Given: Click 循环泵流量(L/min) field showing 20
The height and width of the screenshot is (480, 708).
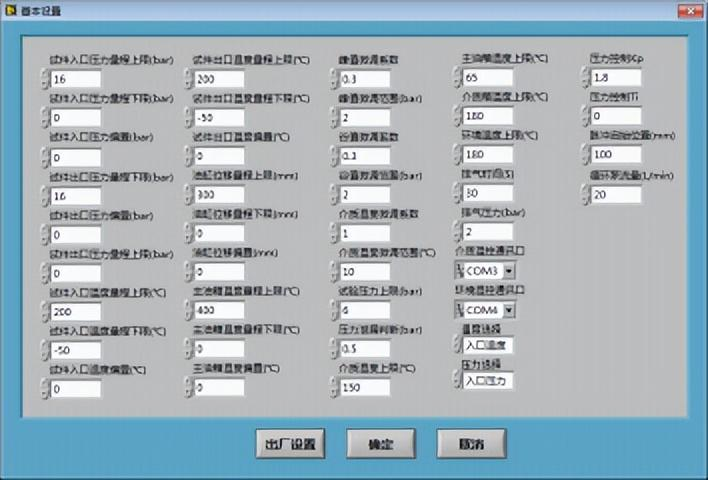Looking at the screenshot, I should tap(616, 195).
